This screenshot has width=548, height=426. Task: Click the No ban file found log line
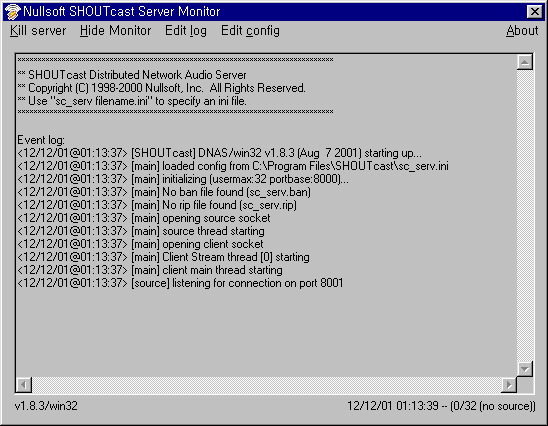[164, 192]
